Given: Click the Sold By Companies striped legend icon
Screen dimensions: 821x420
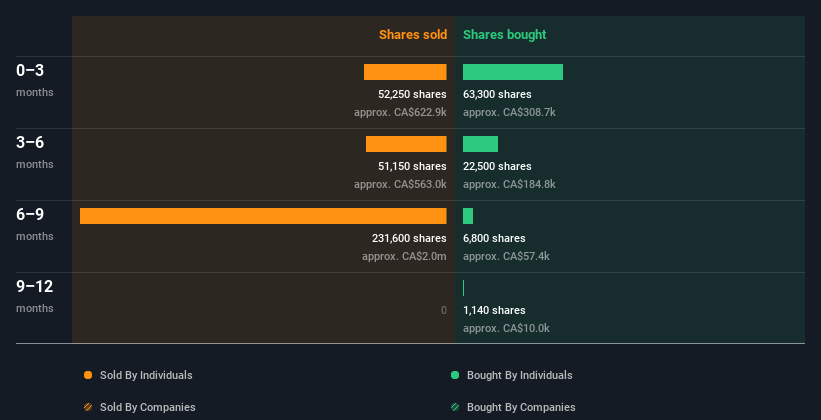Looking at the screenshot, I should click(88, 407).
